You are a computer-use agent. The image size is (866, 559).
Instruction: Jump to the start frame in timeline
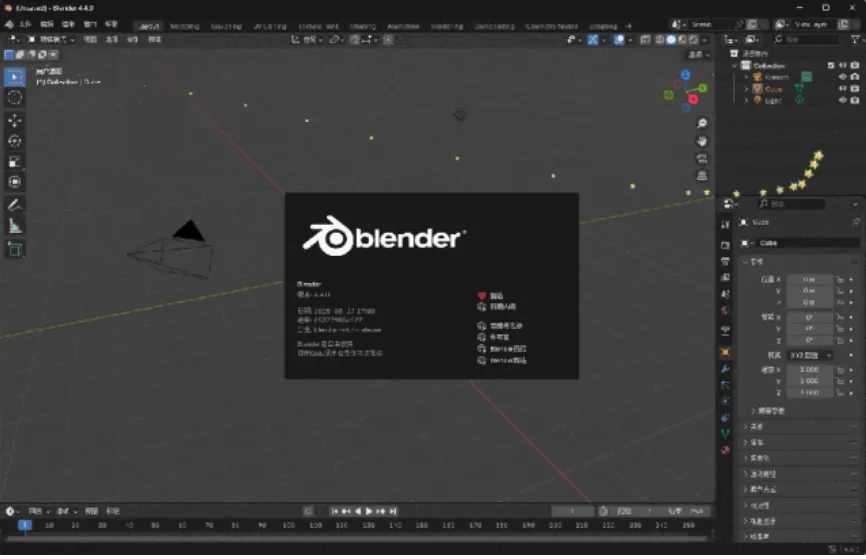(334, 511)
